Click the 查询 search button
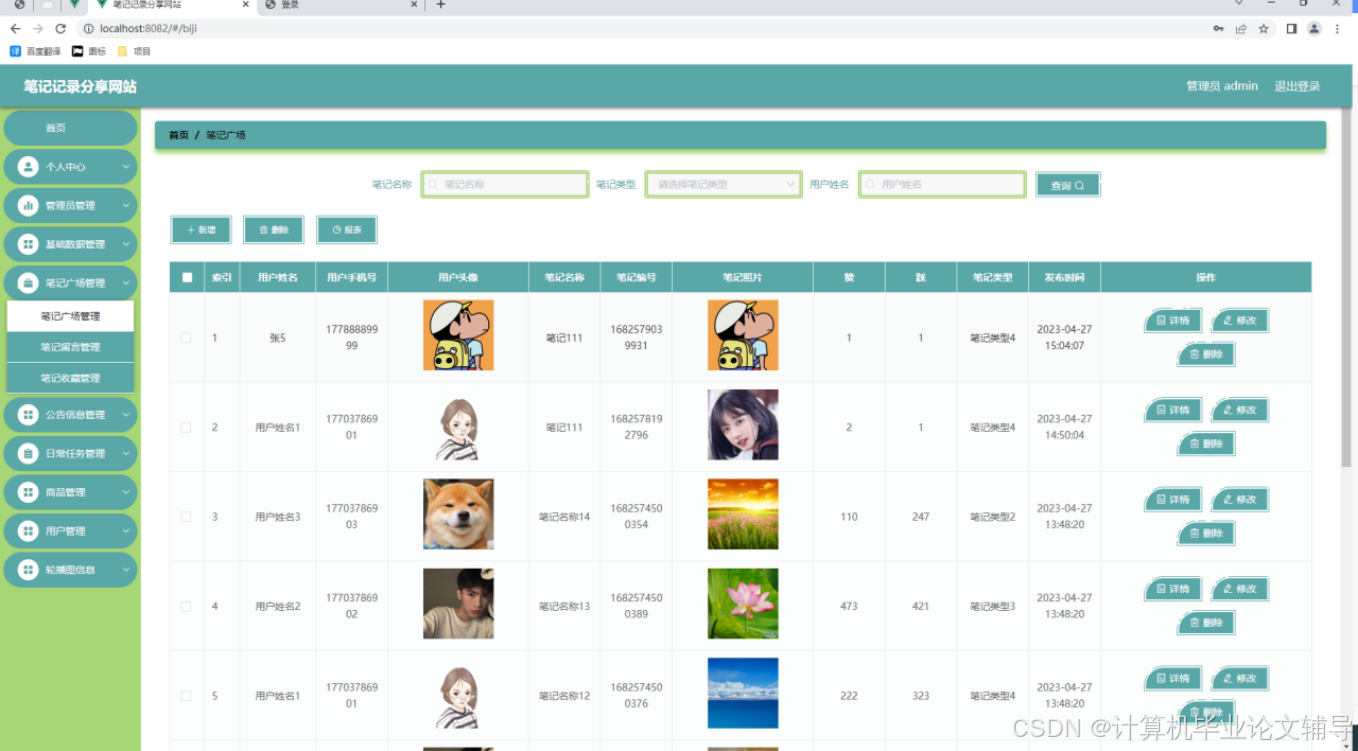This screenshot has width=1358, height=751. 1068,185
